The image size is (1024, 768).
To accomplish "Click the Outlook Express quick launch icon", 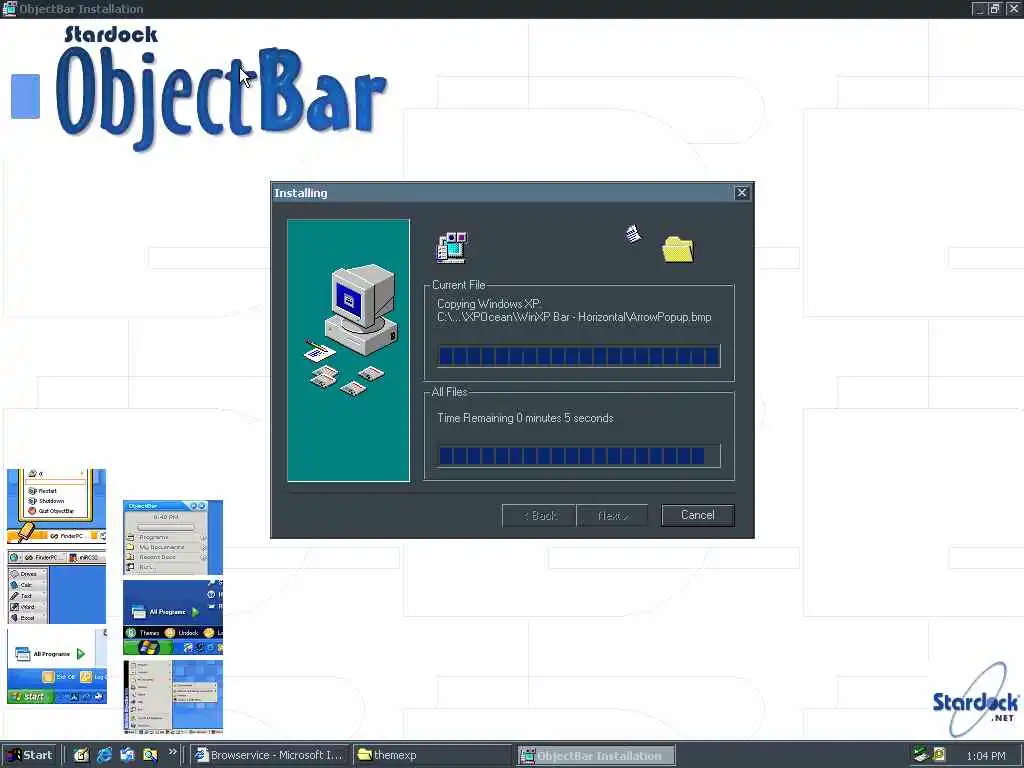I will [127, 755].
